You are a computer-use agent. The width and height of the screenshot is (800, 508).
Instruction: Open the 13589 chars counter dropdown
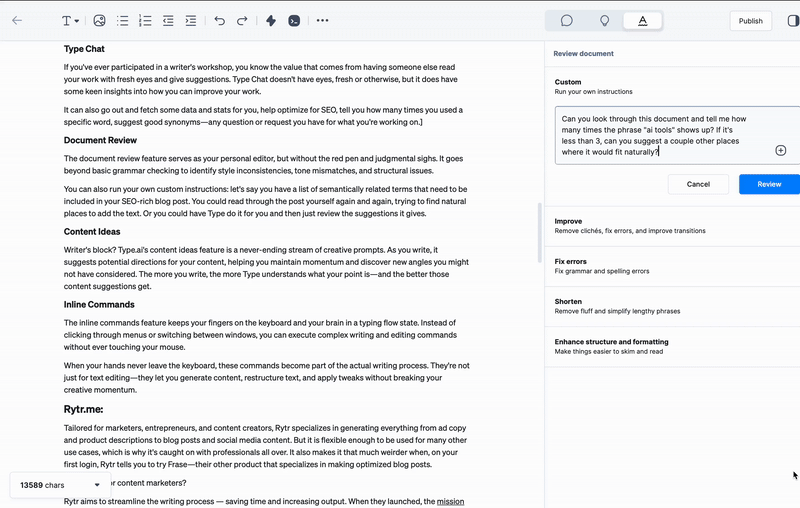coord(60,485)
